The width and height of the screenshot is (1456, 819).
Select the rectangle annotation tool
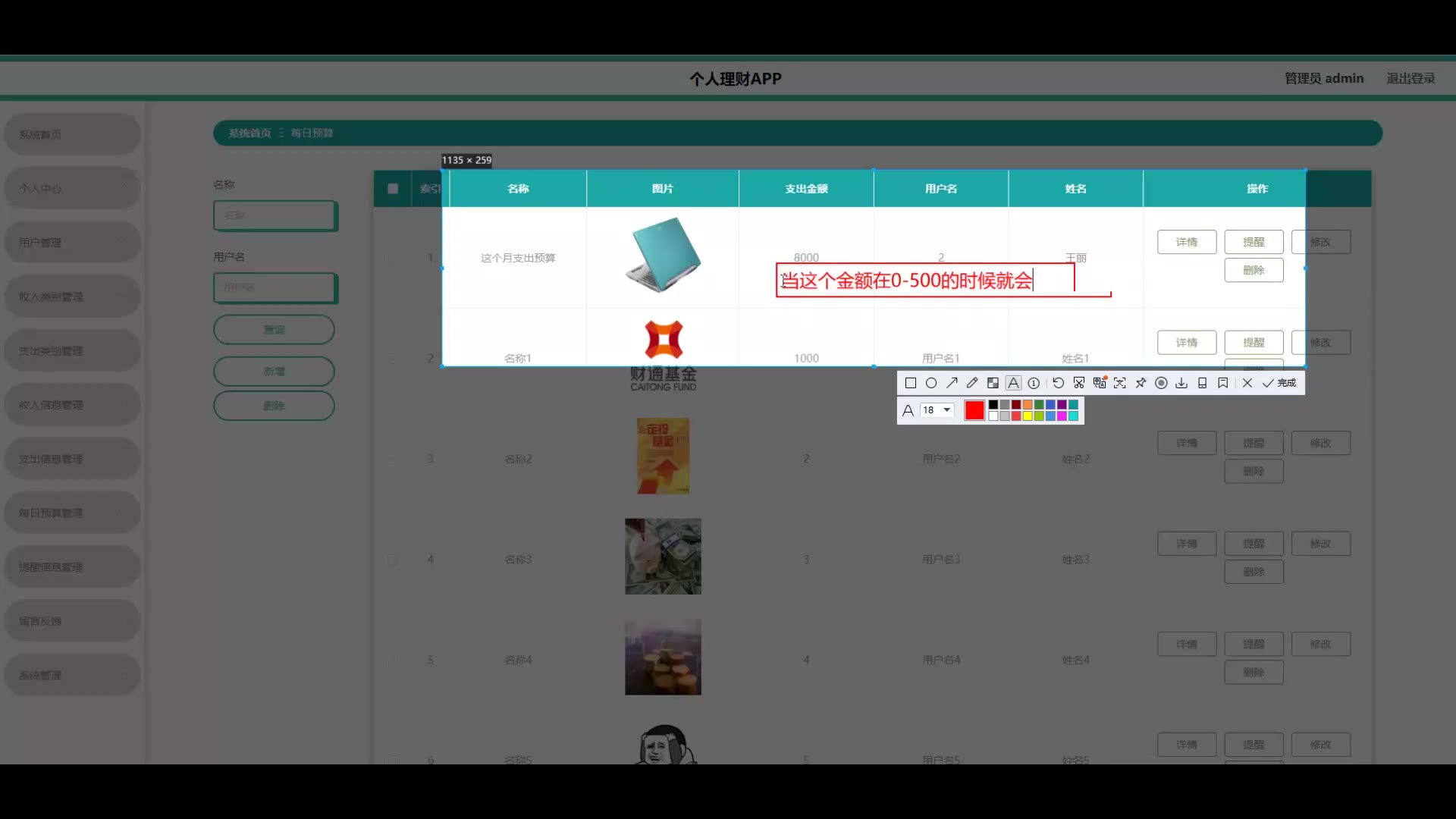click(x=911, y=383)
